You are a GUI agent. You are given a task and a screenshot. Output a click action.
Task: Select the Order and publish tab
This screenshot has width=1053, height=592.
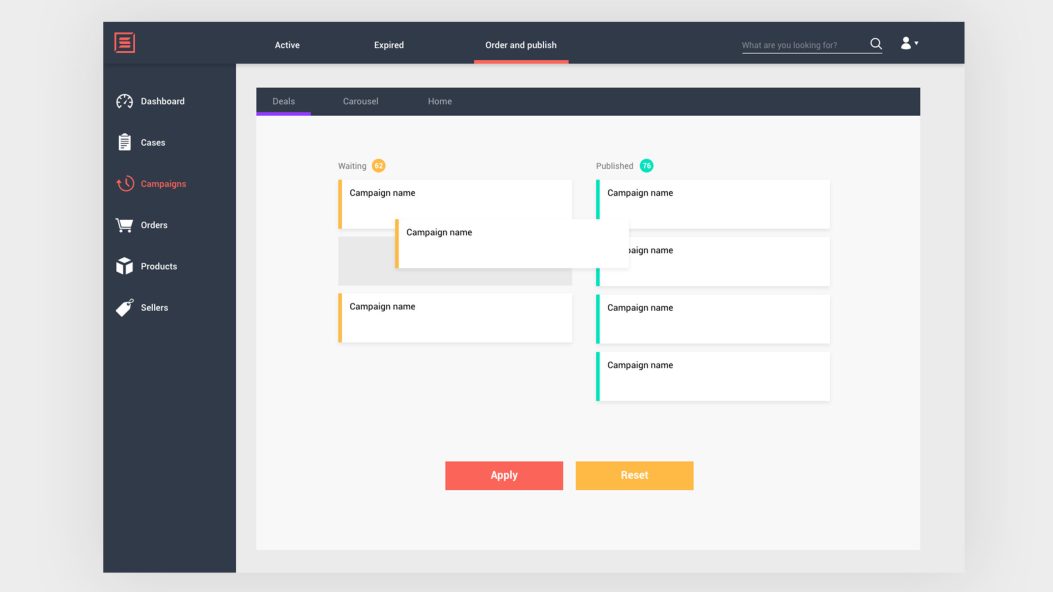(521, 45)
